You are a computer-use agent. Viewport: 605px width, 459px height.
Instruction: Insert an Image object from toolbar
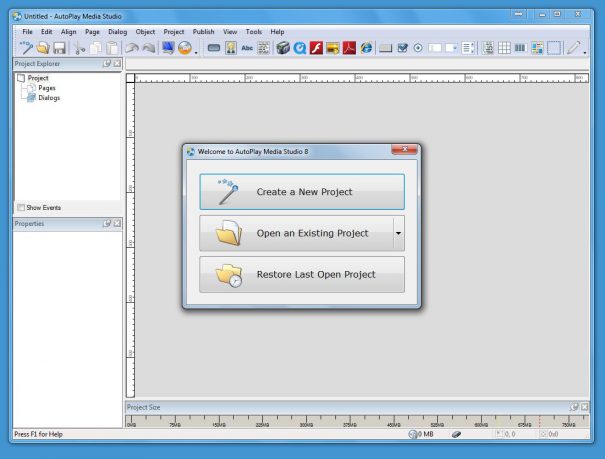231,48
